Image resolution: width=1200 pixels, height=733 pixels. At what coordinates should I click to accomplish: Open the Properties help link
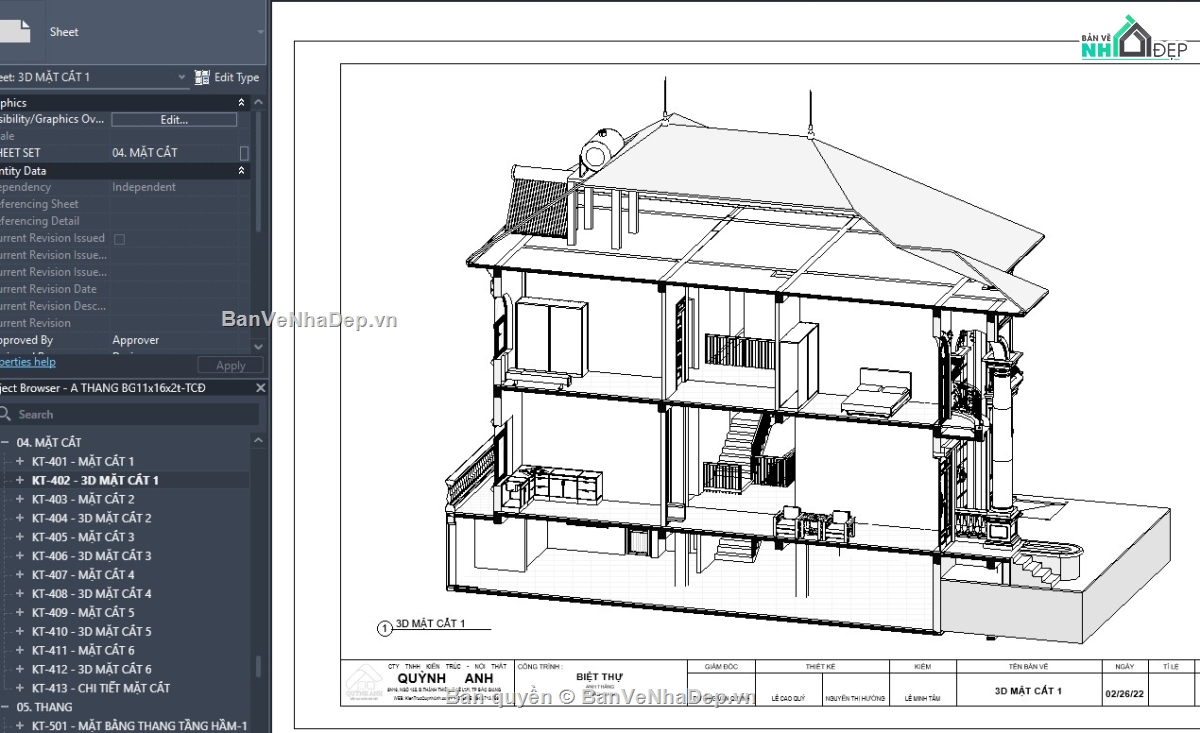27,361
